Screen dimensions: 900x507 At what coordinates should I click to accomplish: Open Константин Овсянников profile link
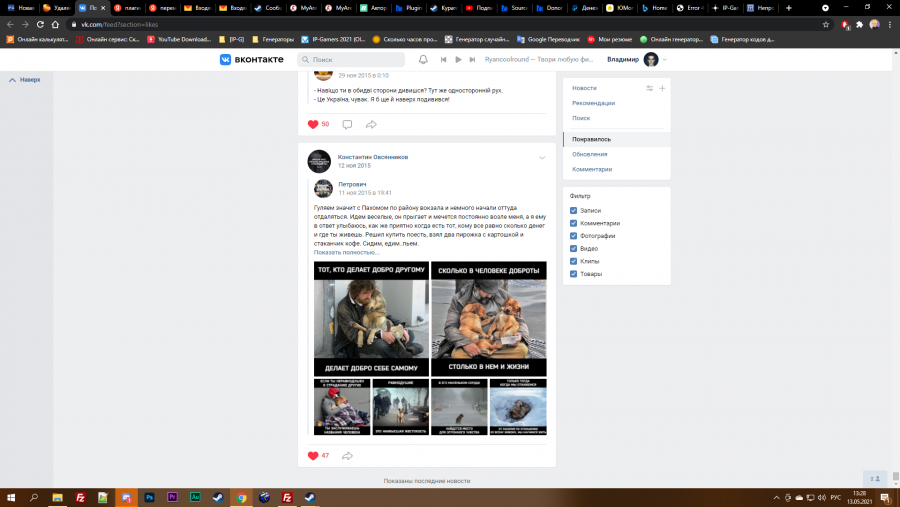373,157
